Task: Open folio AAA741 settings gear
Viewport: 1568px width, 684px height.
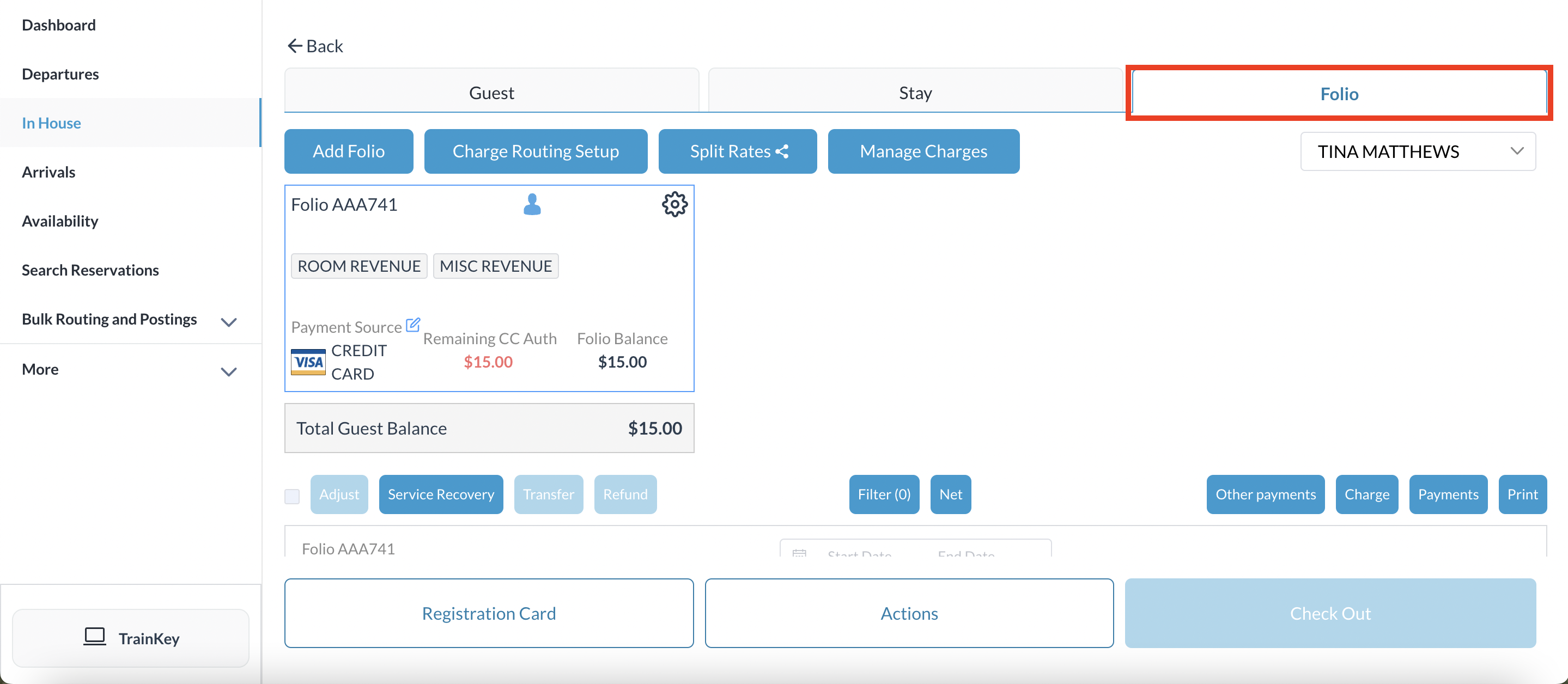Action: 674,204
